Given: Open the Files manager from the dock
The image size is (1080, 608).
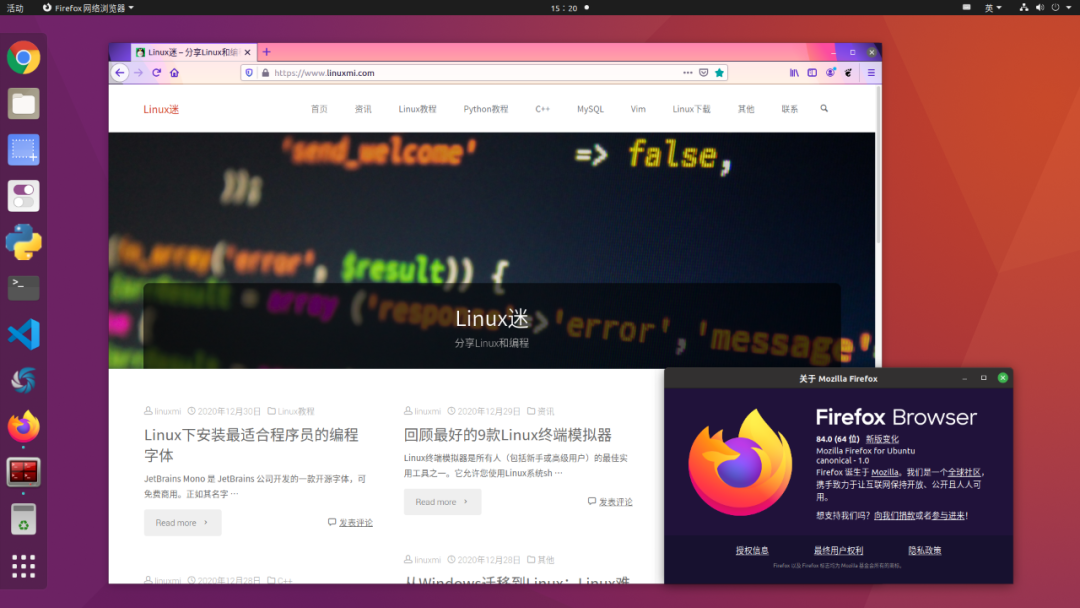Looking at the screenshot, I should pyautogui.click(x=23, y=104).
